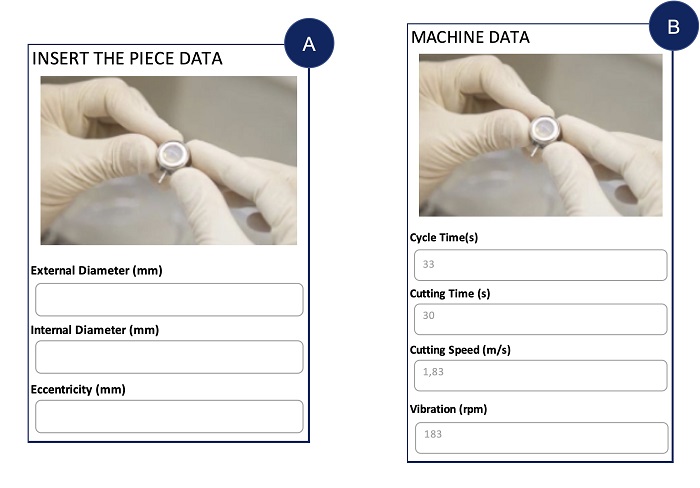Click the "Cutting Time (s)" label
Viewport: 700px width, 488px height.
click(x=450, y=294)
